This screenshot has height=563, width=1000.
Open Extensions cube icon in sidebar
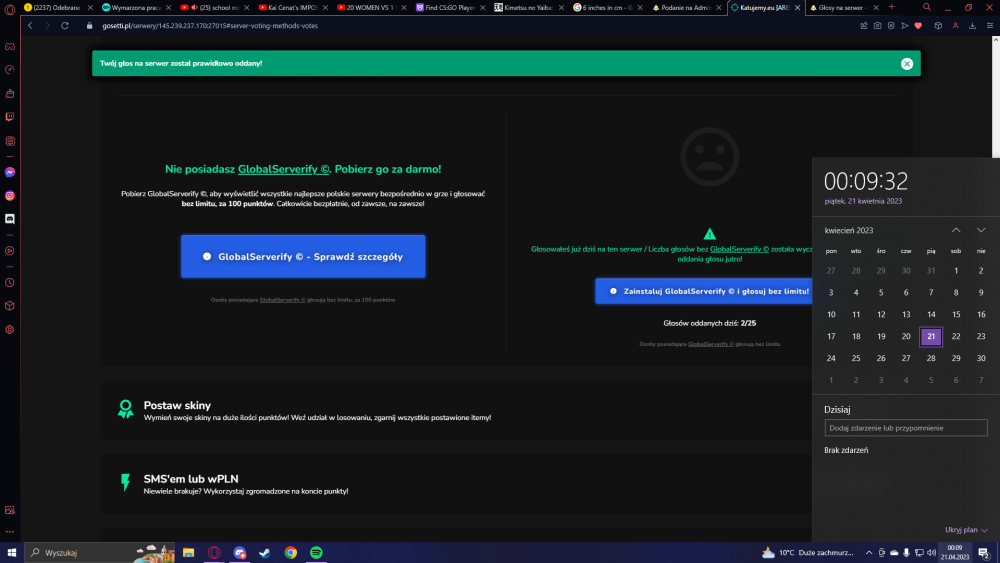pos(10,306)
